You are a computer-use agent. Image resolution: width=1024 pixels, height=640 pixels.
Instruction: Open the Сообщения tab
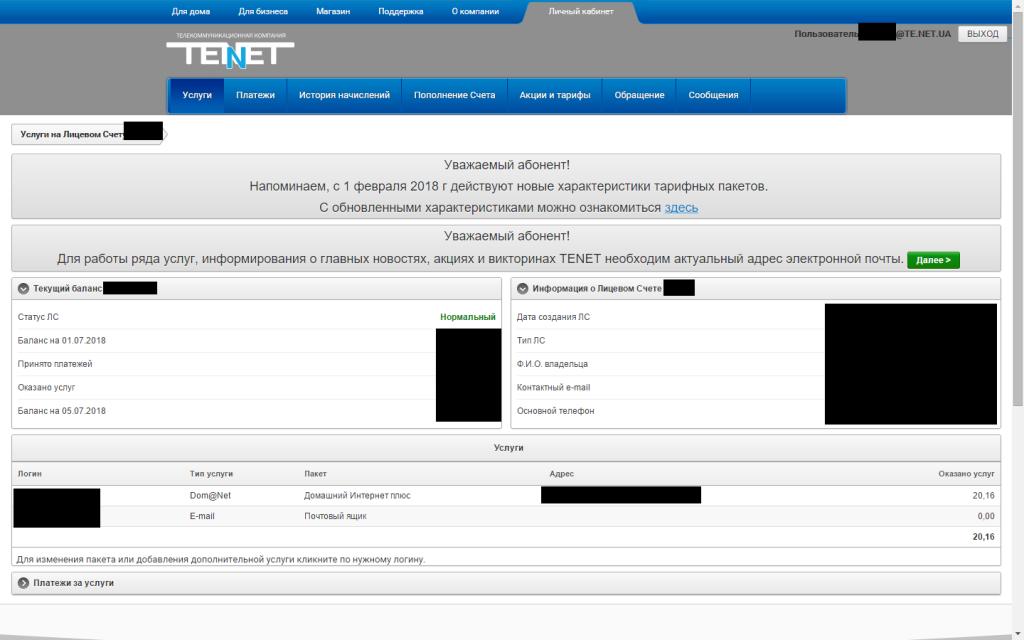[713, 95]
